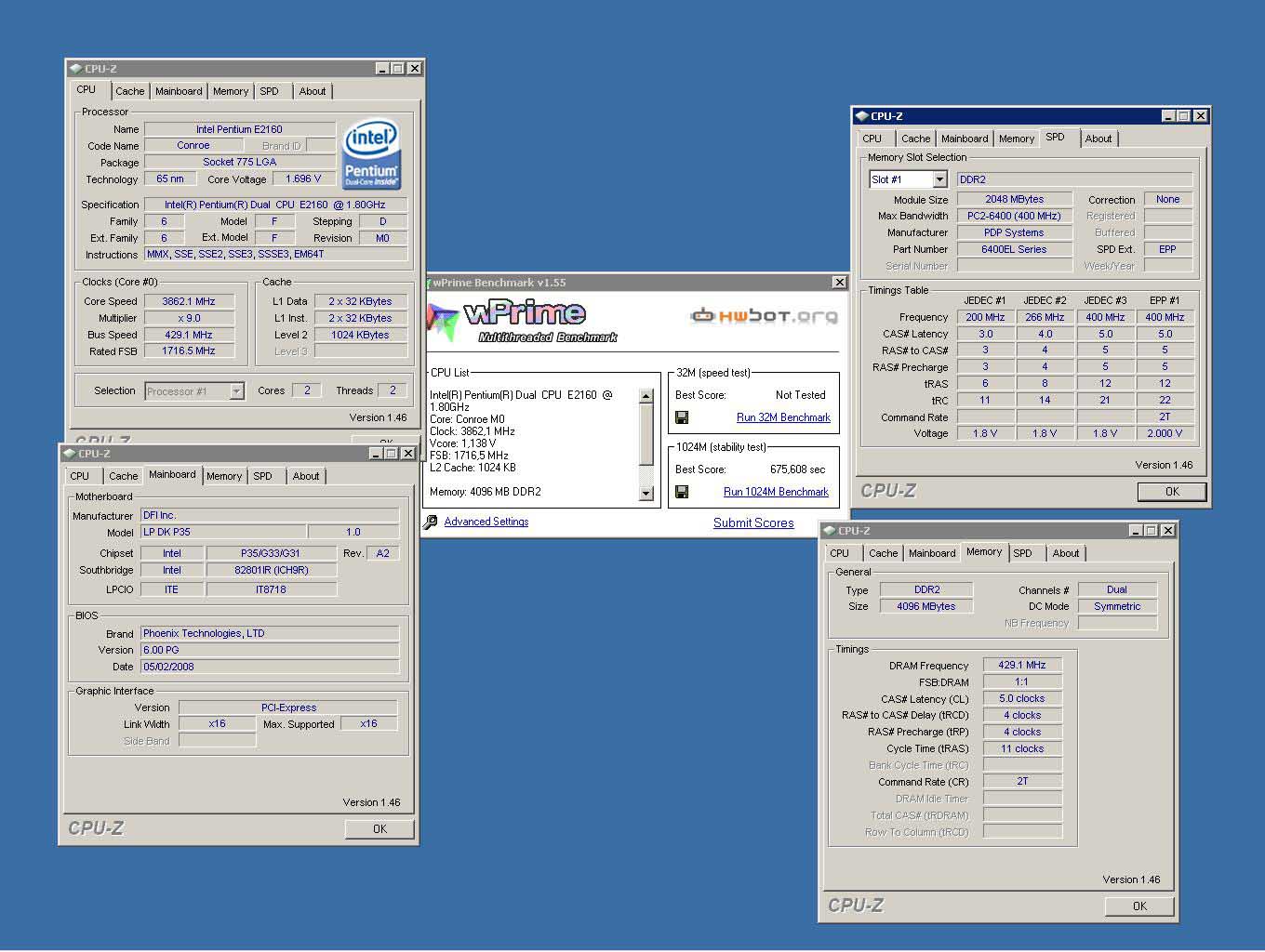Image resolution: width=1265 pixels, height=952 pixels.
Task: Close the wPrime Benchmark window
Action: point(839,283)
